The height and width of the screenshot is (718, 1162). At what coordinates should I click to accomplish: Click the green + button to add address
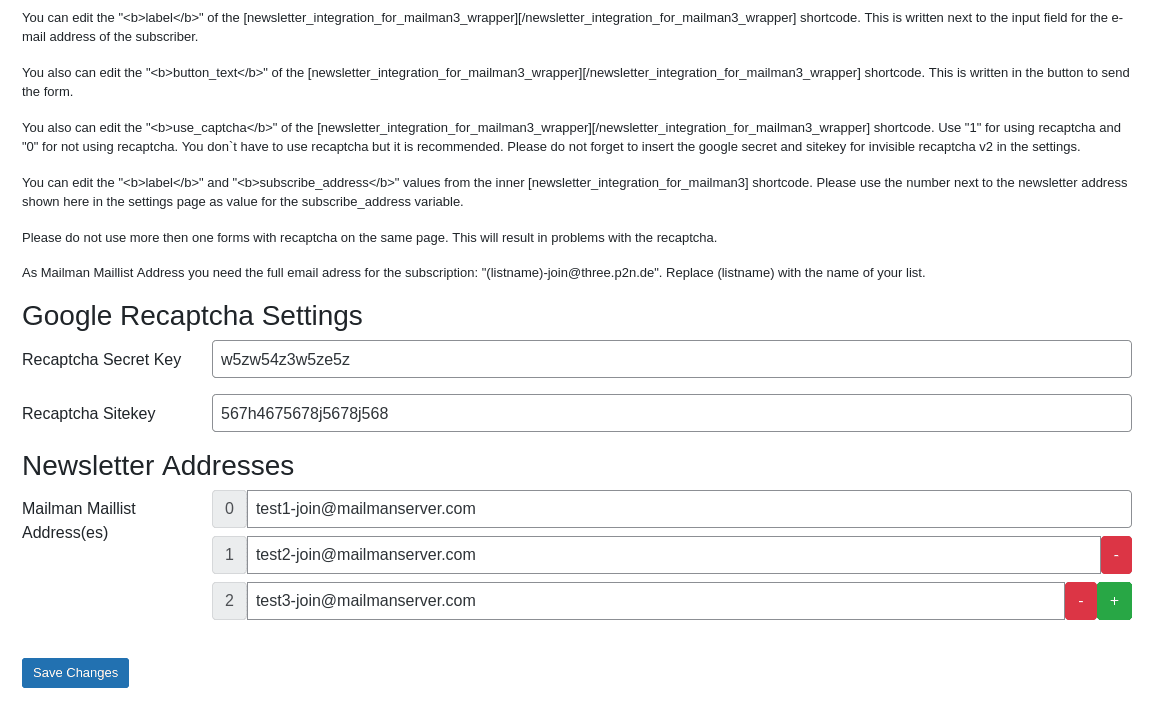point(1114,600)
